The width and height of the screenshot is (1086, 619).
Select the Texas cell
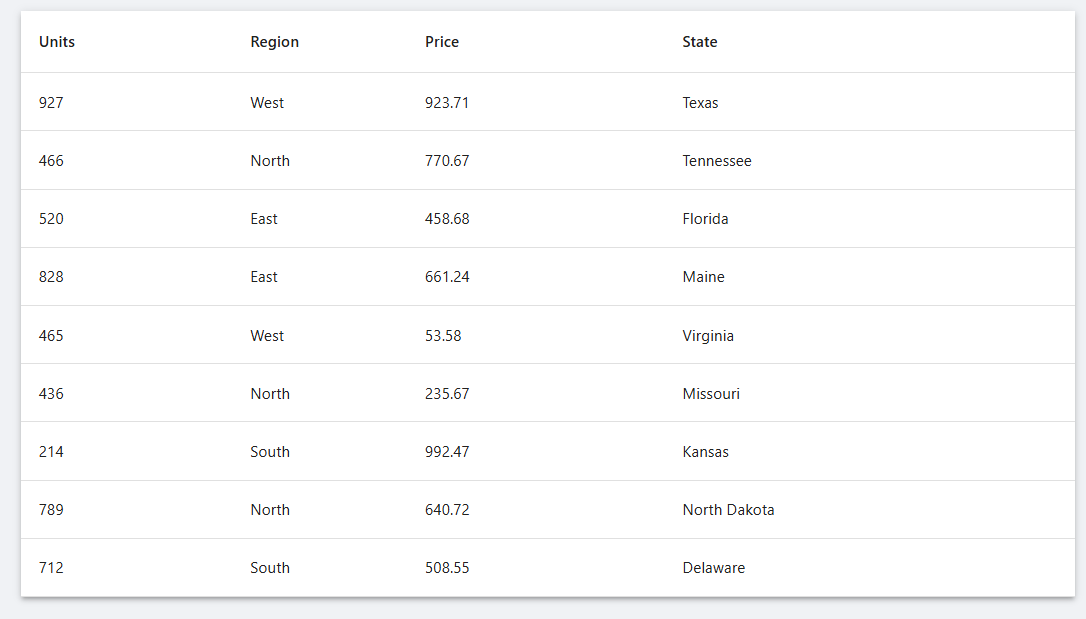tap(700, 103)
